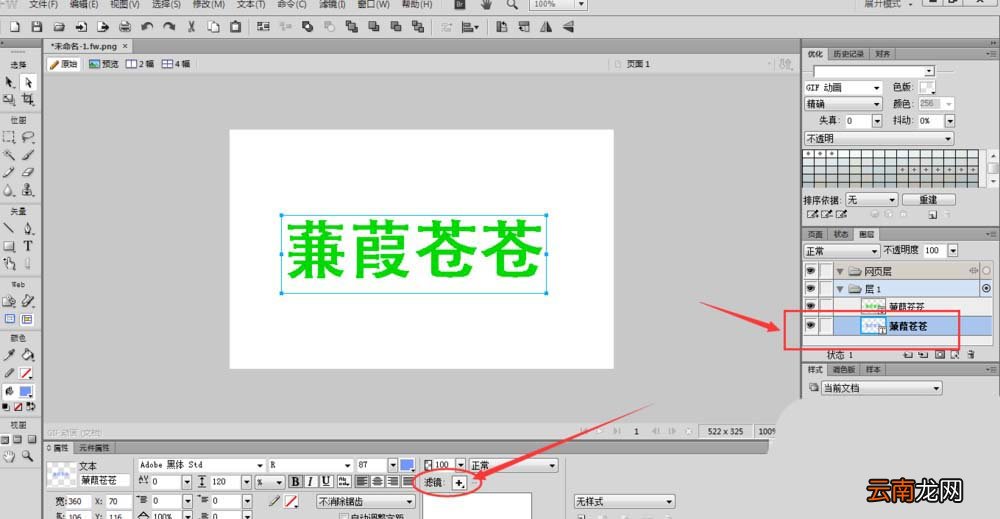This screenshot has height=519, width=1000.
Task: Undo the last action
Action: (x=147, y=27)
